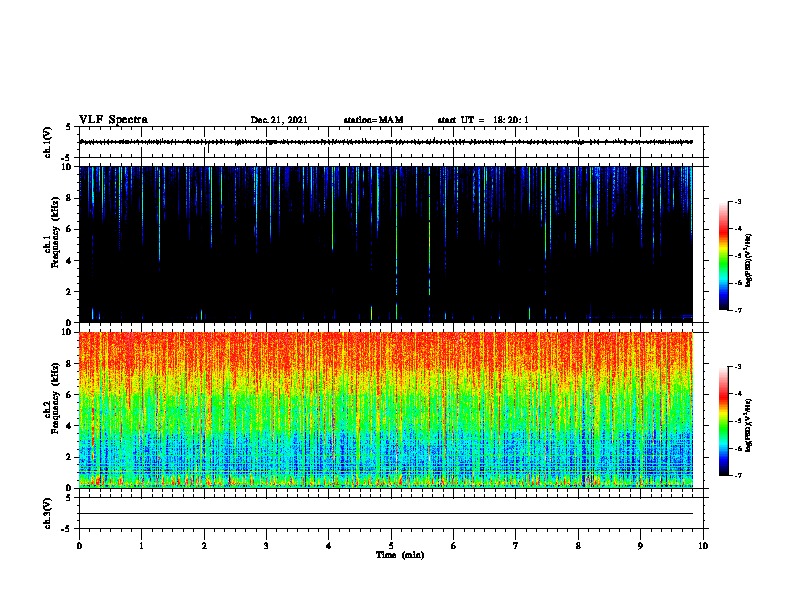Click the "station=MAM" header label

point(373,120)
